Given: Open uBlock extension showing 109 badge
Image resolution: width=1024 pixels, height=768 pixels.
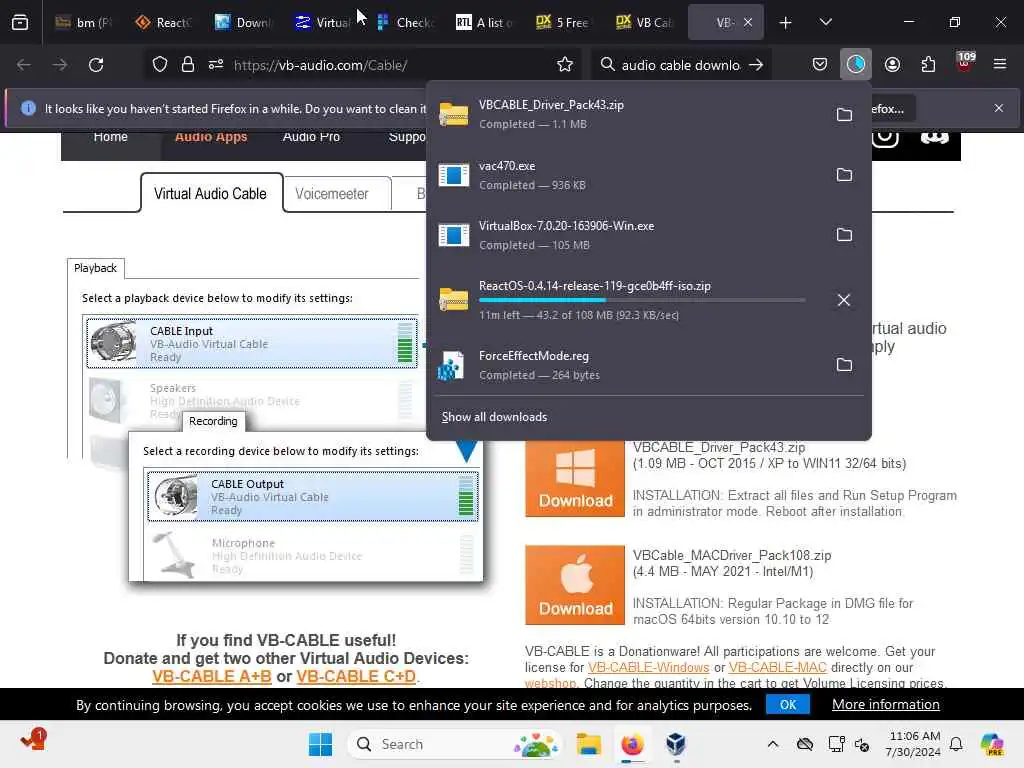Looking at the screenshot, I should 965,63.
